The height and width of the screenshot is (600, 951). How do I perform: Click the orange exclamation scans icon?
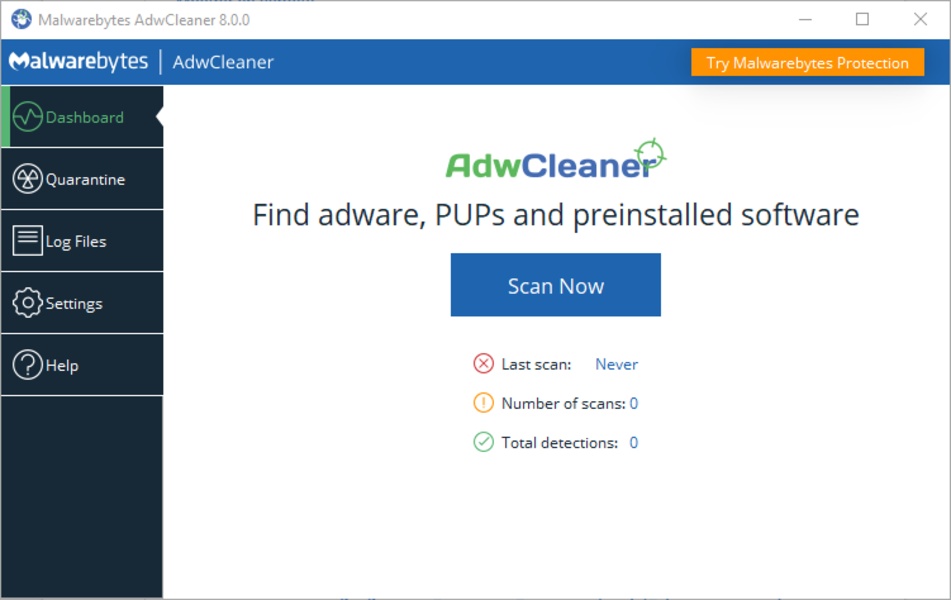(483, 403)
